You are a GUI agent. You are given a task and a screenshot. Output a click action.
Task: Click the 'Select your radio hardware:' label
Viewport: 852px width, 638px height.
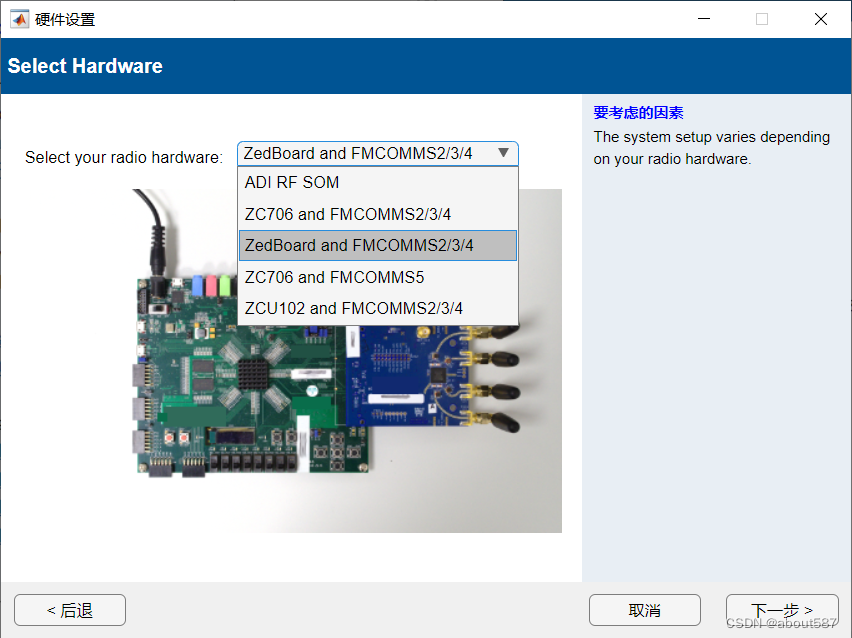coord(124,158)
